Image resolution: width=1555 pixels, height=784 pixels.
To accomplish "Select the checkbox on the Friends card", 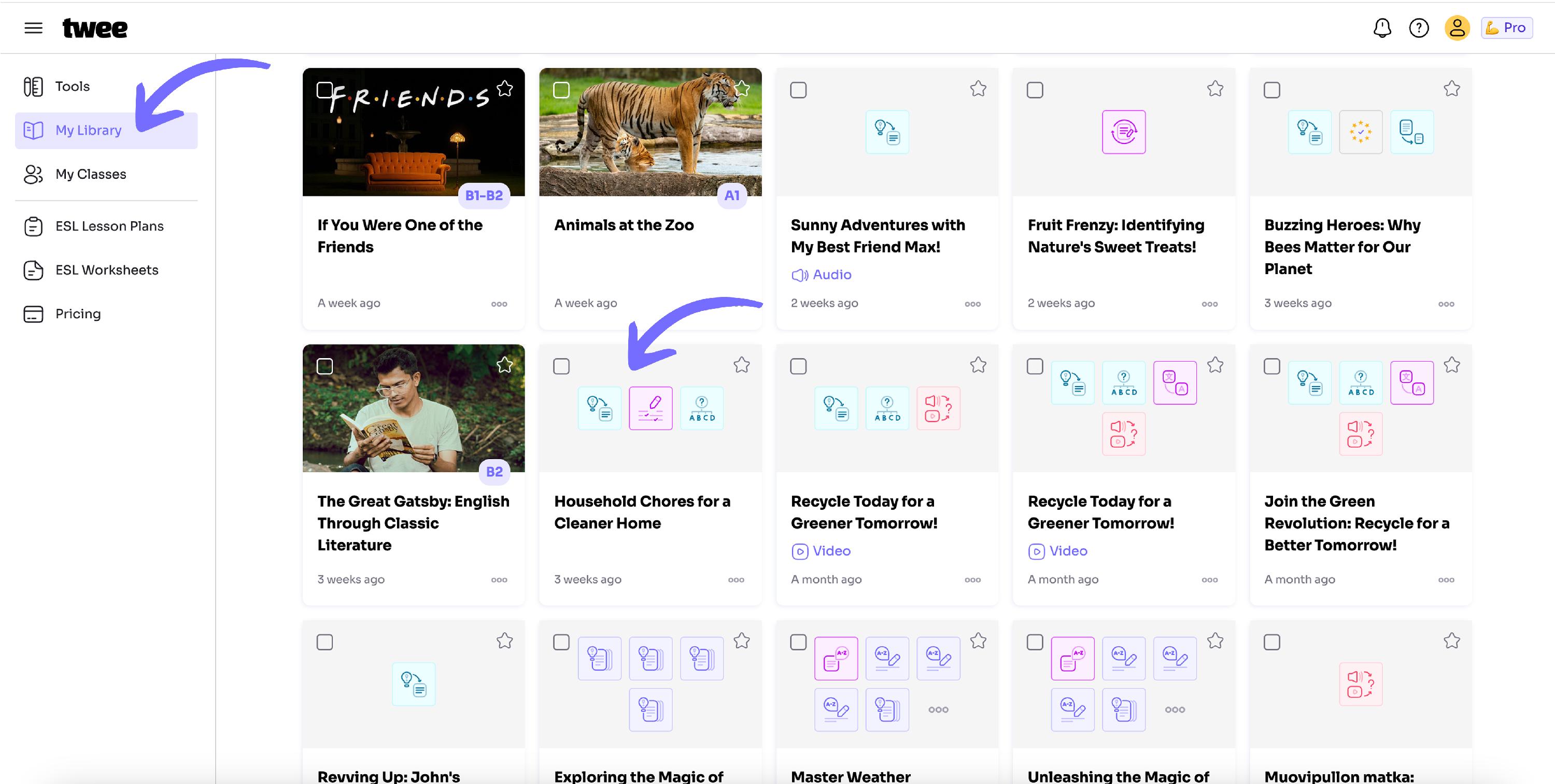I will coord(325,90).
